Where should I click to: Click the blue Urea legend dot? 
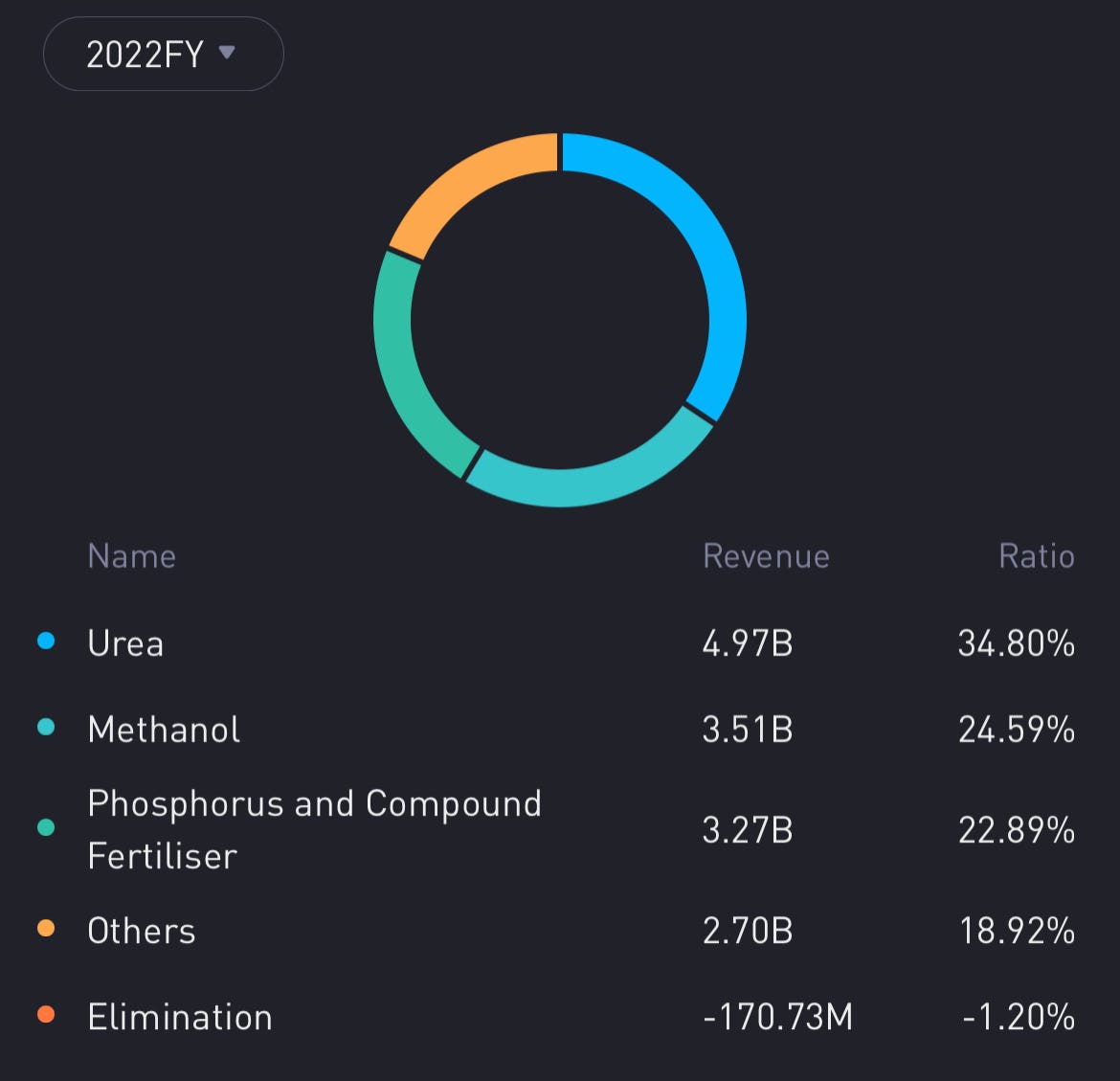pos(46,641)
